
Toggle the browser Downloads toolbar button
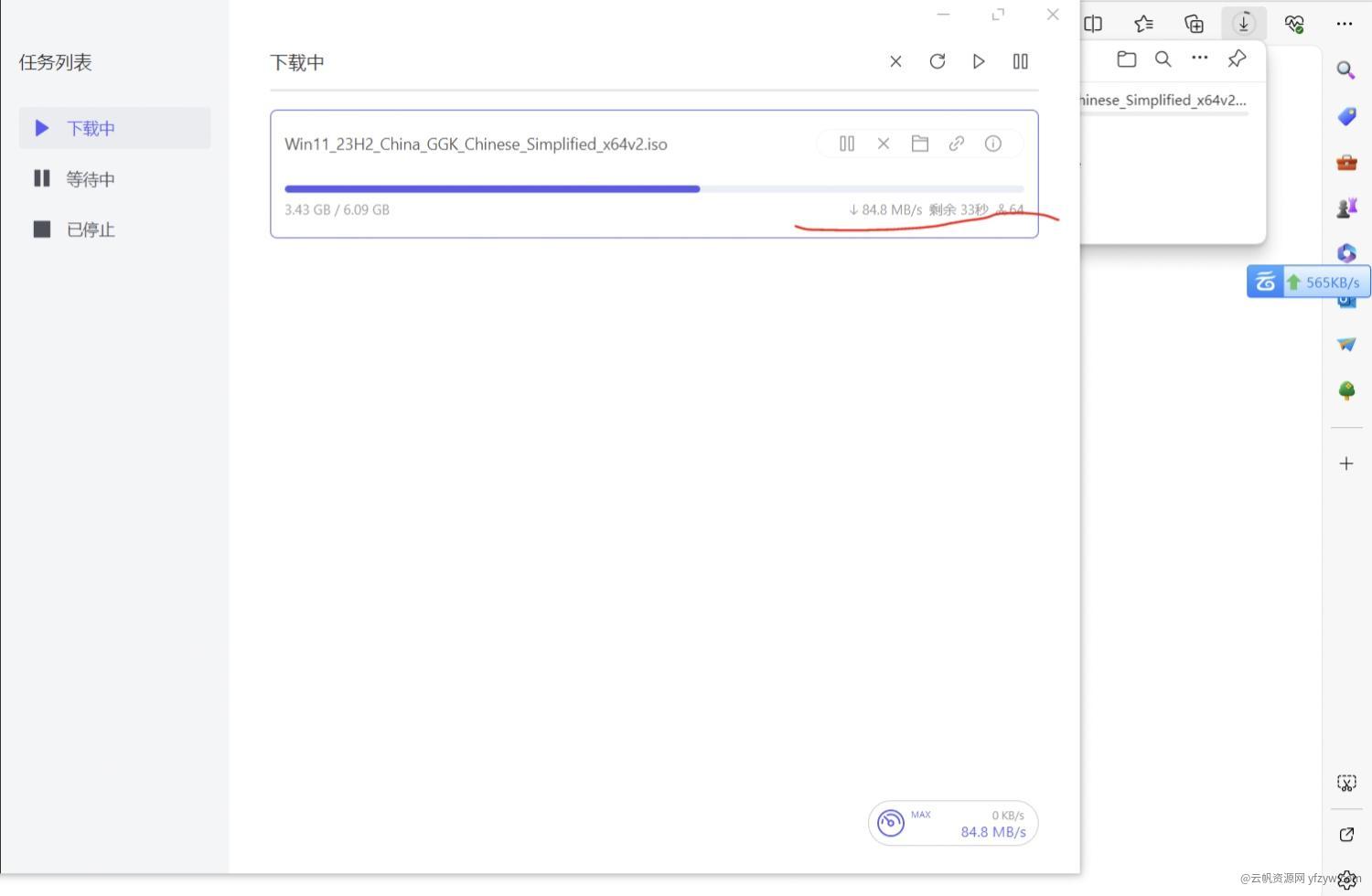[x=1244, y=24]
